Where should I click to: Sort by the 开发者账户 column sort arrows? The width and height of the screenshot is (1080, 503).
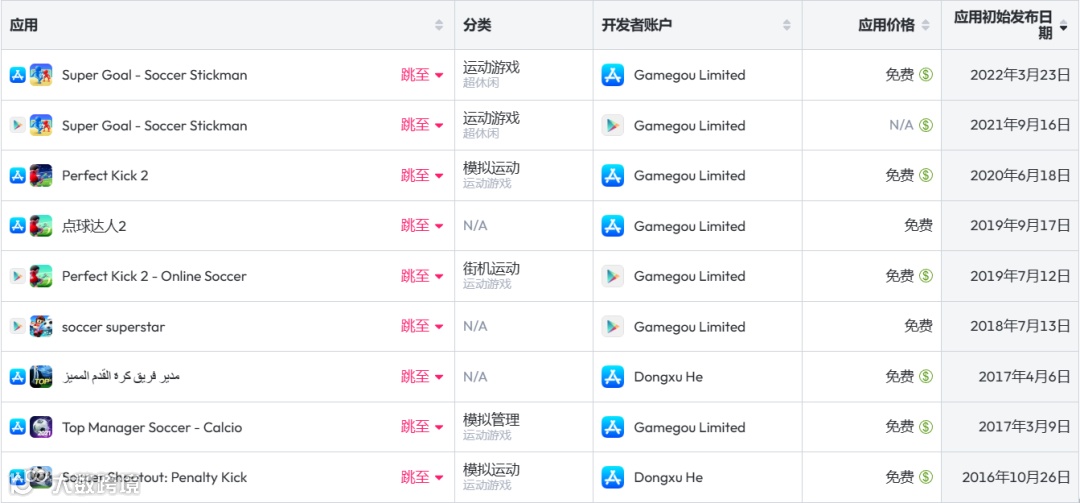click(x=787, y=25)
